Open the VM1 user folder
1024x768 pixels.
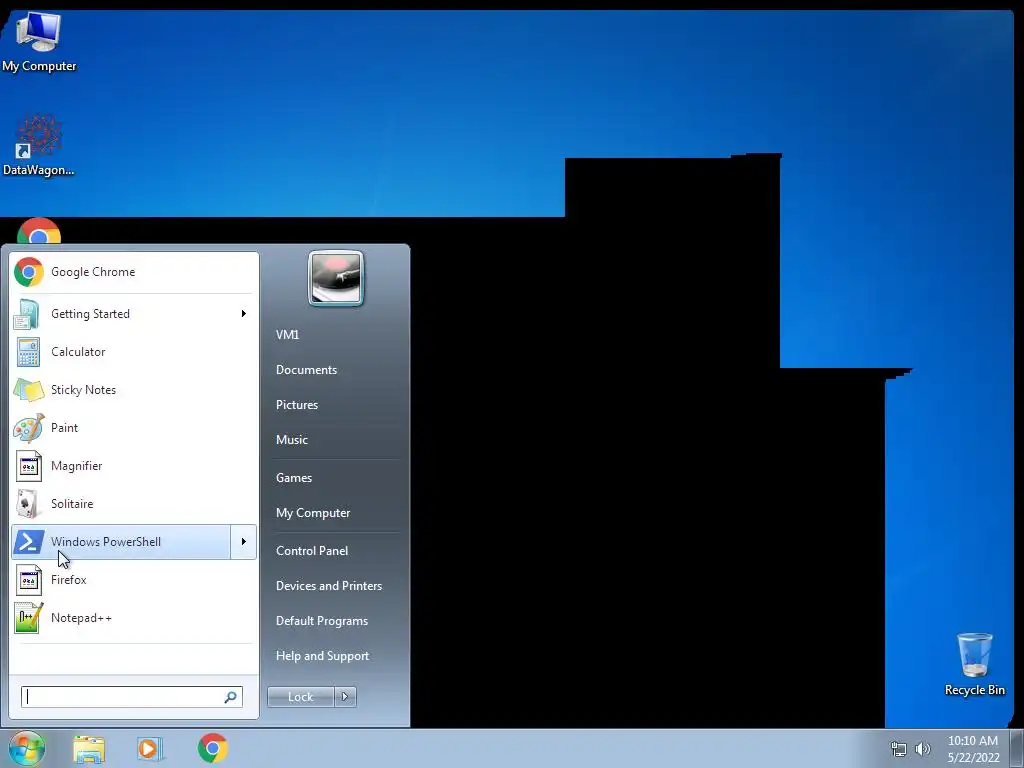pos(287,335)
